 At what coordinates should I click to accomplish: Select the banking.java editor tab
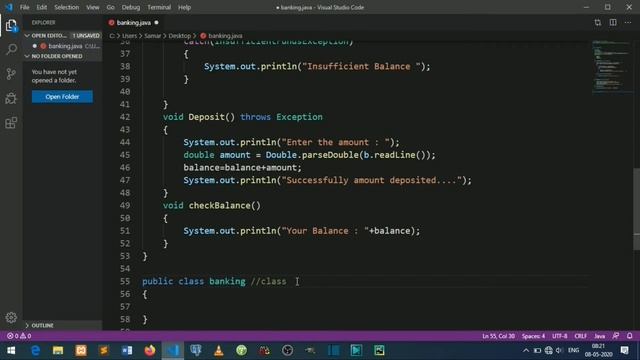point(133,22)
